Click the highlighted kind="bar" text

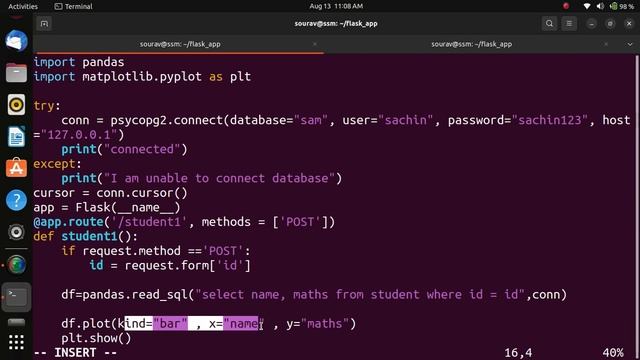156,324
